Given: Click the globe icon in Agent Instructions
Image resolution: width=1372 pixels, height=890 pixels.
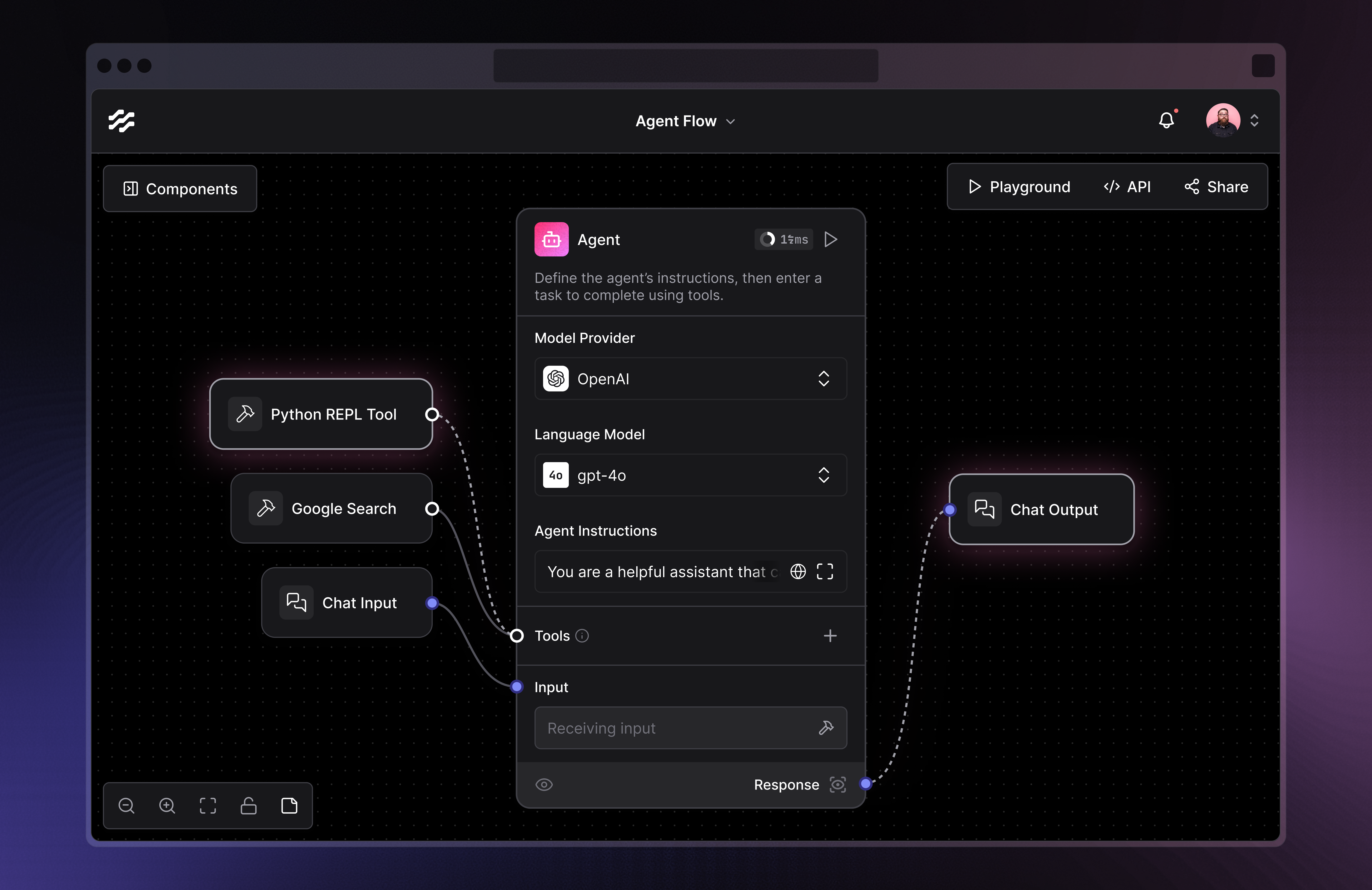Looking at the screenshot, I should pos(798,571).
